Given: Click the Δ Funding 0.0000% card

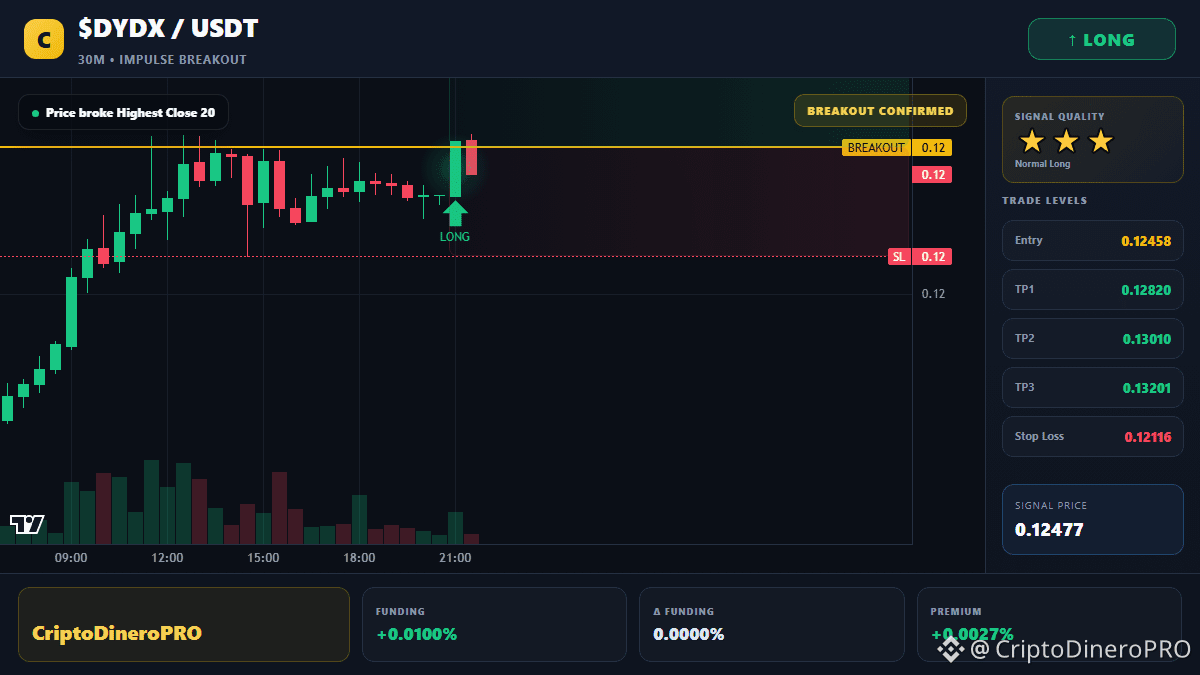Looking at the screenshot, I should pos(771,624).
